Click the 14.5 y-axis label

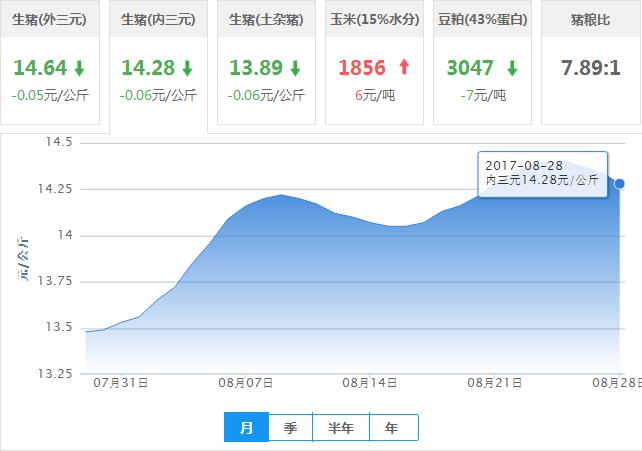59,142
